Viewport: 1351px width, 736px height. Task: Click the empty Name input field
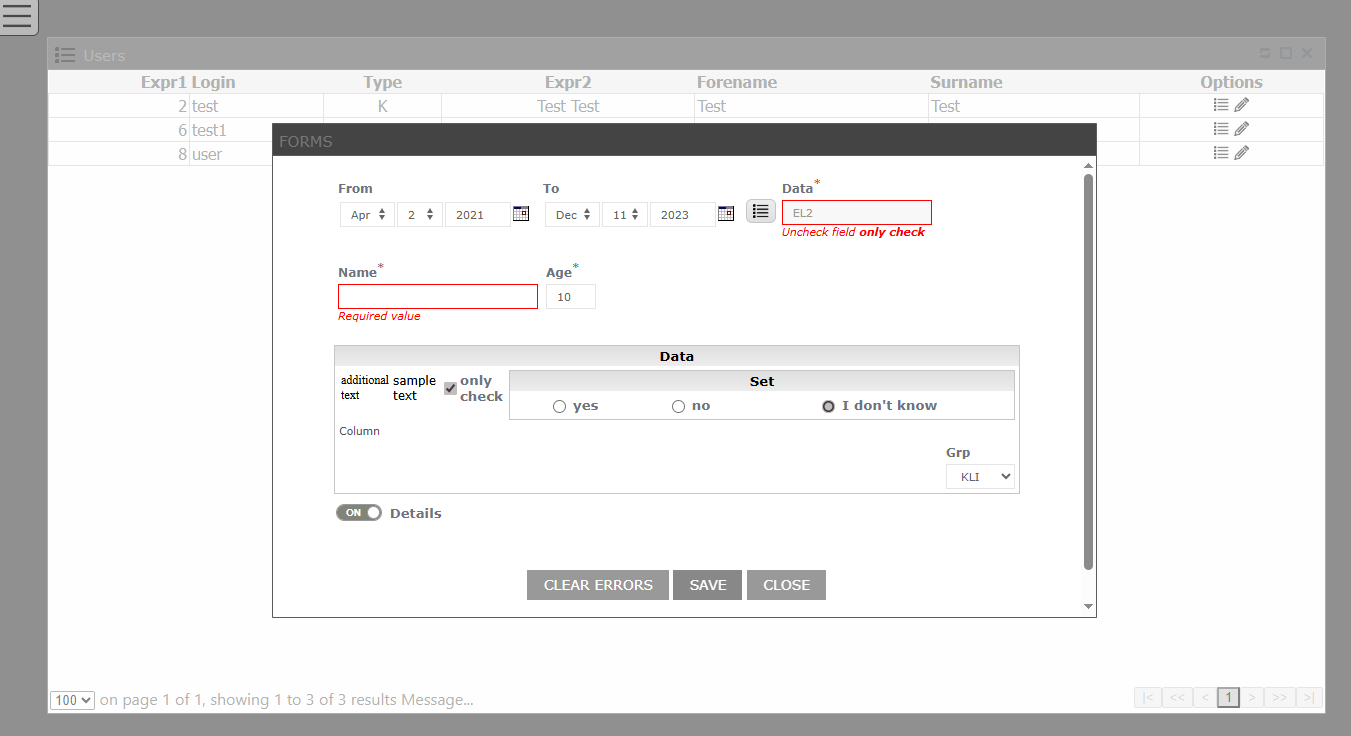coord(437,296)
